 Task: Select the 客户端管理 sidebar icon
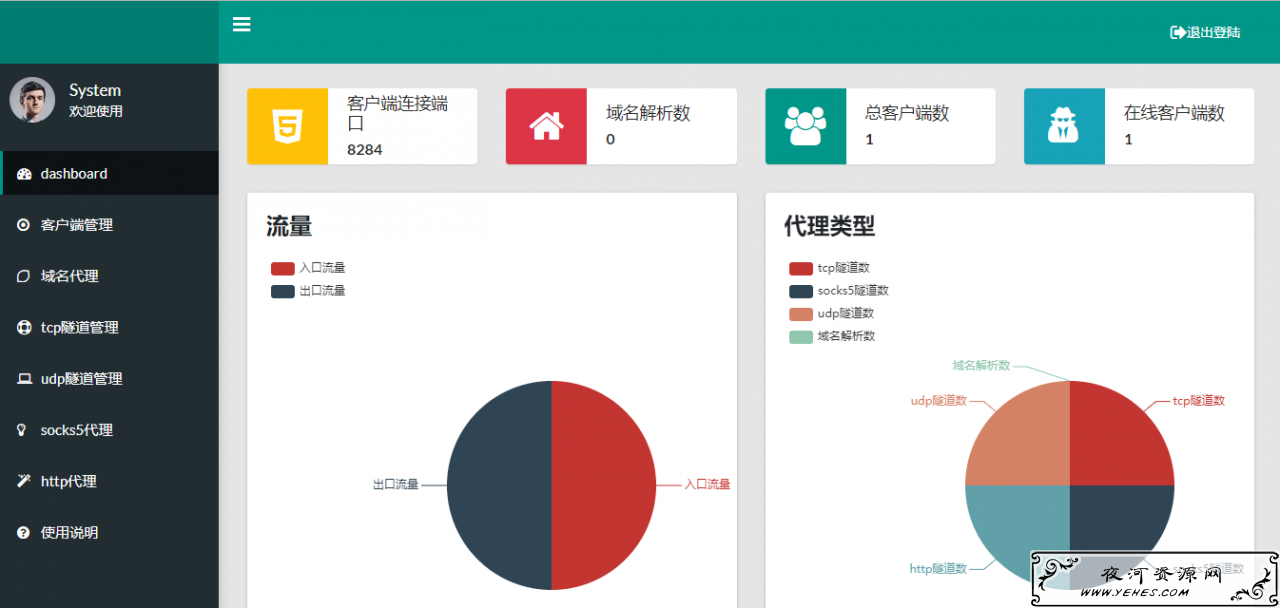coord(22,224)
